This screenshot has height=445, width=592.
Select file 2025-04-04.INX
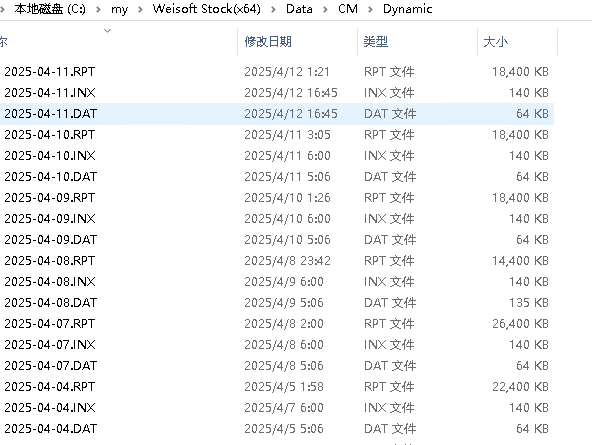click(50, 408)
